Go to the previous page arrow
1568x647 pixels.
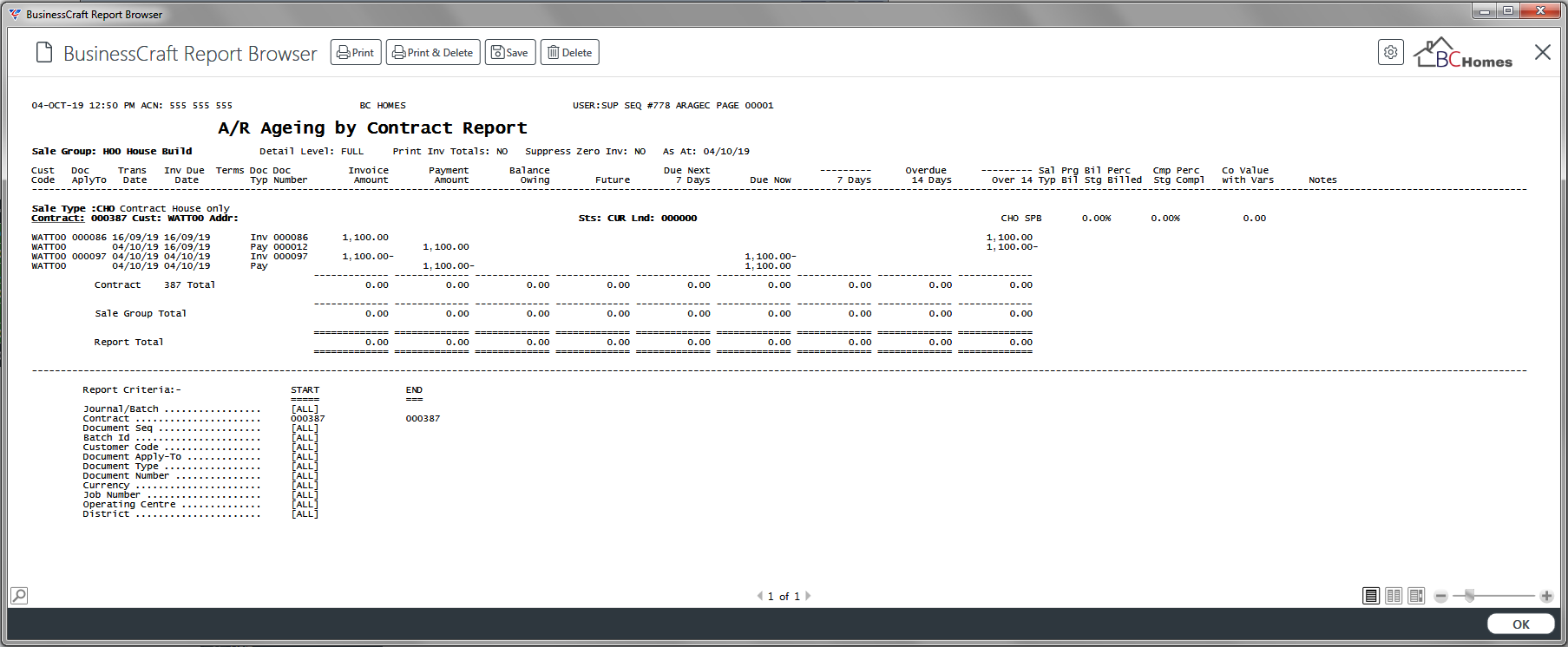pos(760,596)
